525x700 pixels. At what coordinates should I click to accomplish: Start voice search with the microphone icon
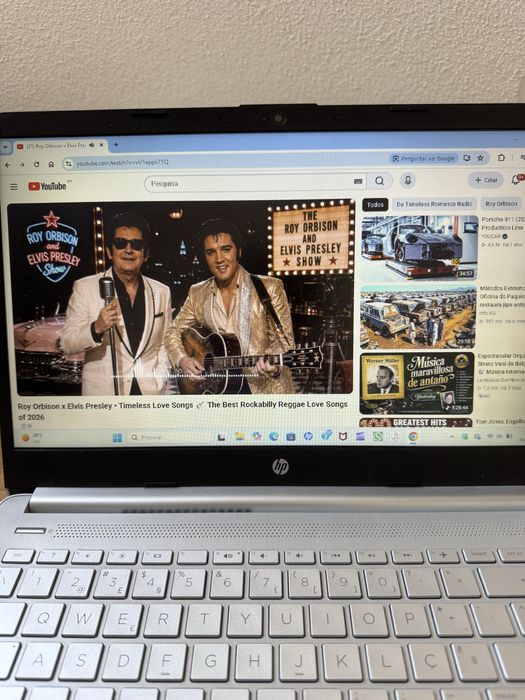coord(407,180)
